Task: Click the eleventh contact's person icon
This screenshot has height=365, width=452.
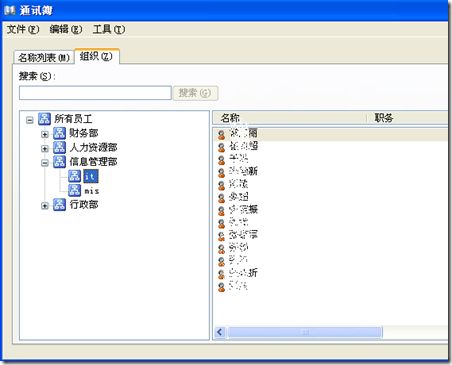Action: 221,261
